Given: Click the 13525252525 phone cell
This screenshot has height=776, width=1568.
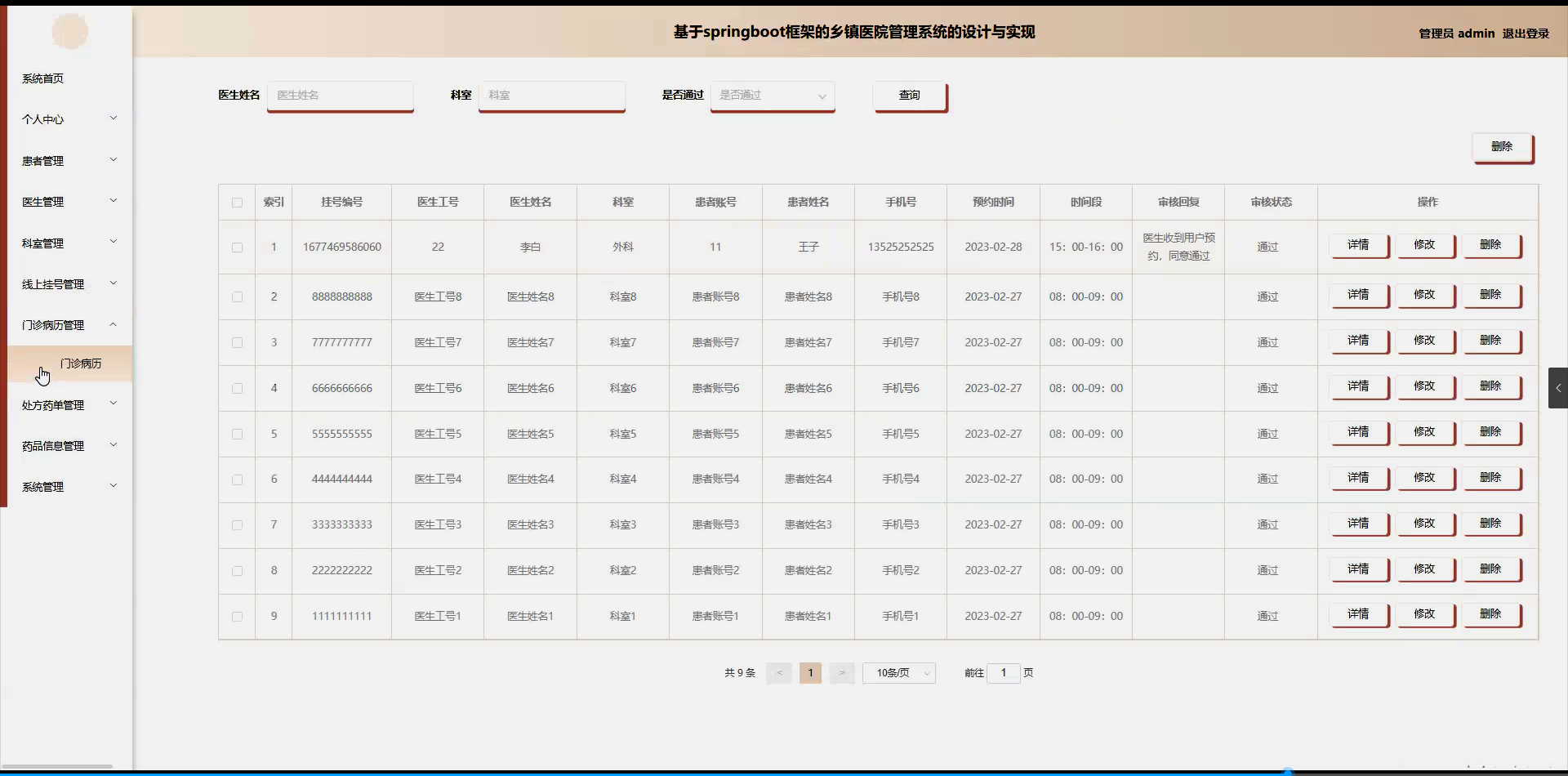Looking at the screenshot, I should (901, 248).
